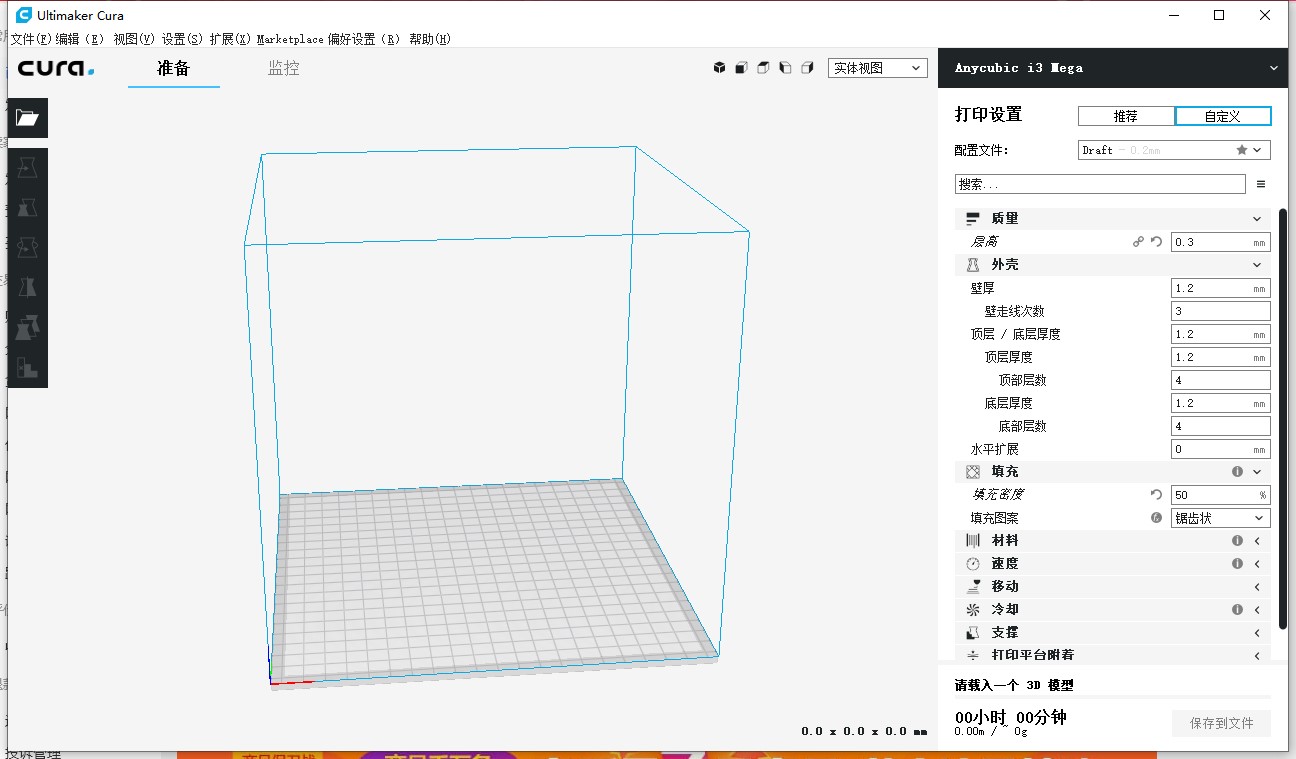Click the link icon beside 层高
The width and height of the screenshot is (1296, 759).
coord(1138,242)
